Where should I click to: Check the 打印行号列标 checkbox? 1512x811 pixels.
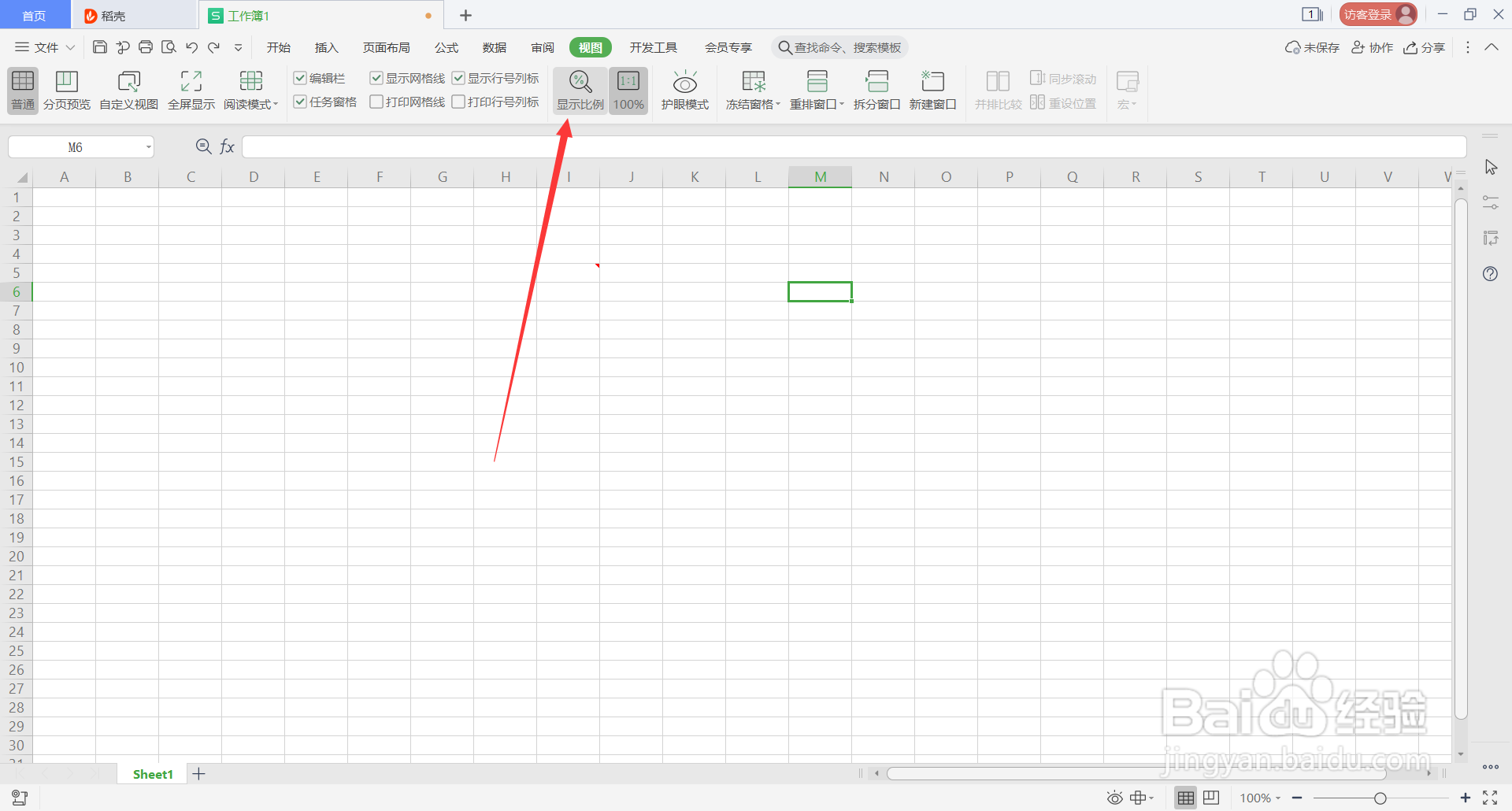coord(458,102)
